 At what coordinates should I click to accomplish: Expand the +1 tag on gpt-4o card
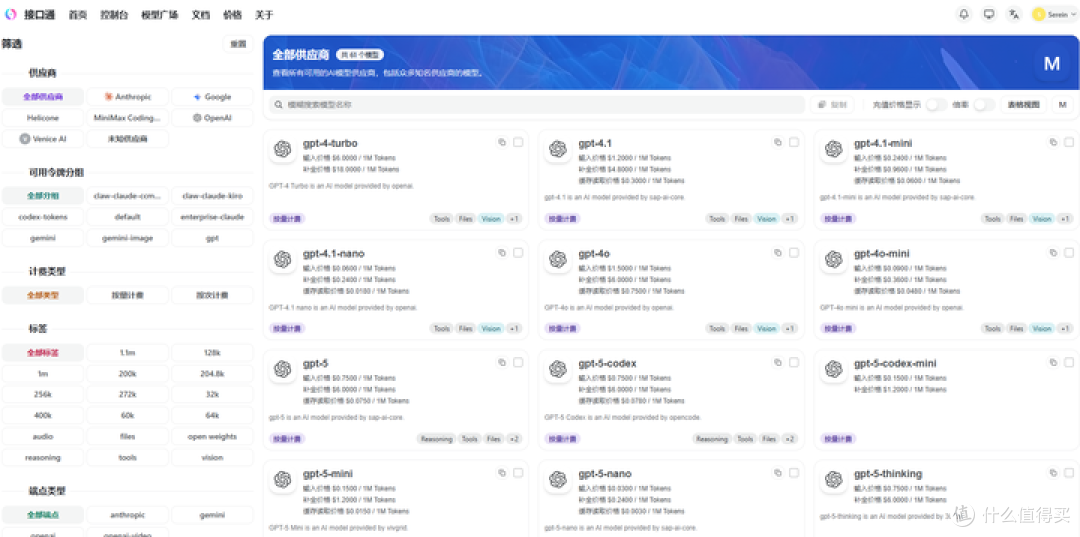pyautogui.click(x=789, y=329)
